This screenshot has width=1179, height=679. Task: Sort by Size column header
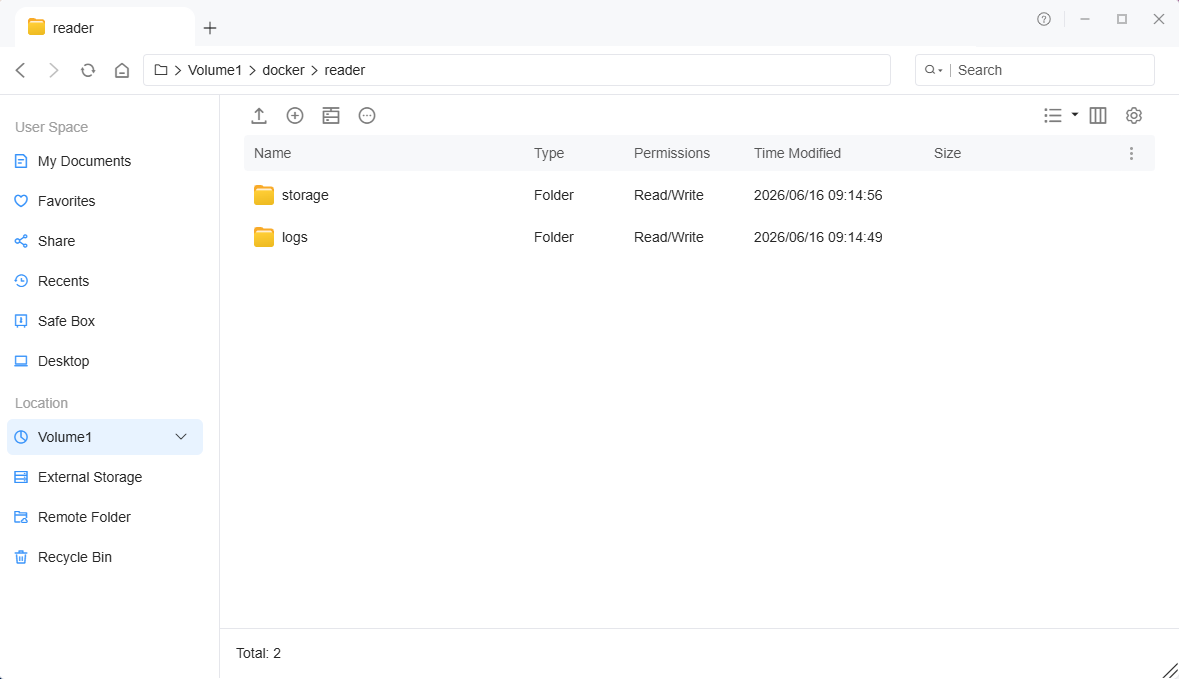(947, 153)
